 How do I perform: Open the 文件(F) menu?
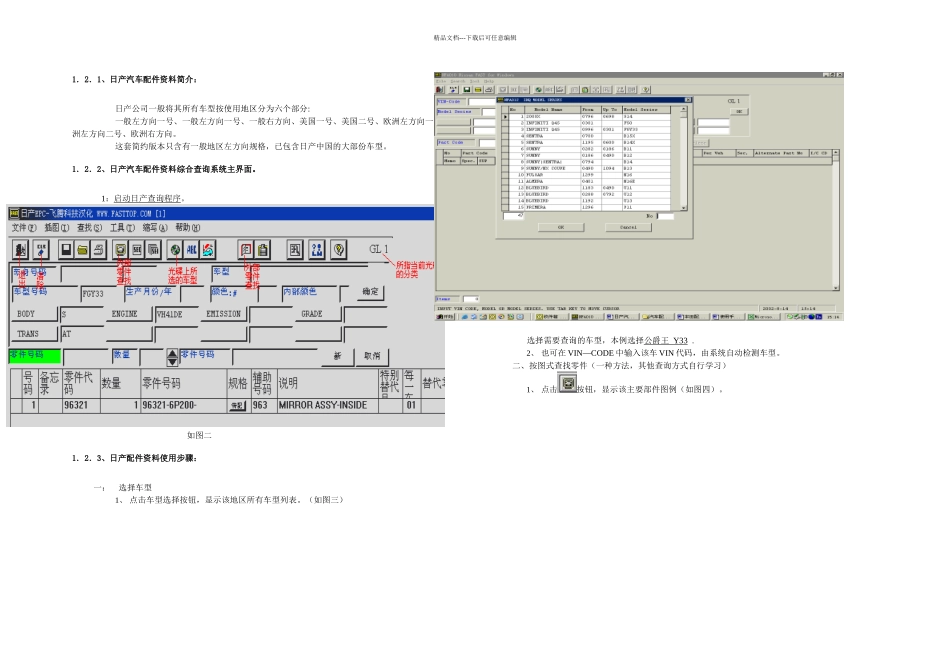[24, 228]
